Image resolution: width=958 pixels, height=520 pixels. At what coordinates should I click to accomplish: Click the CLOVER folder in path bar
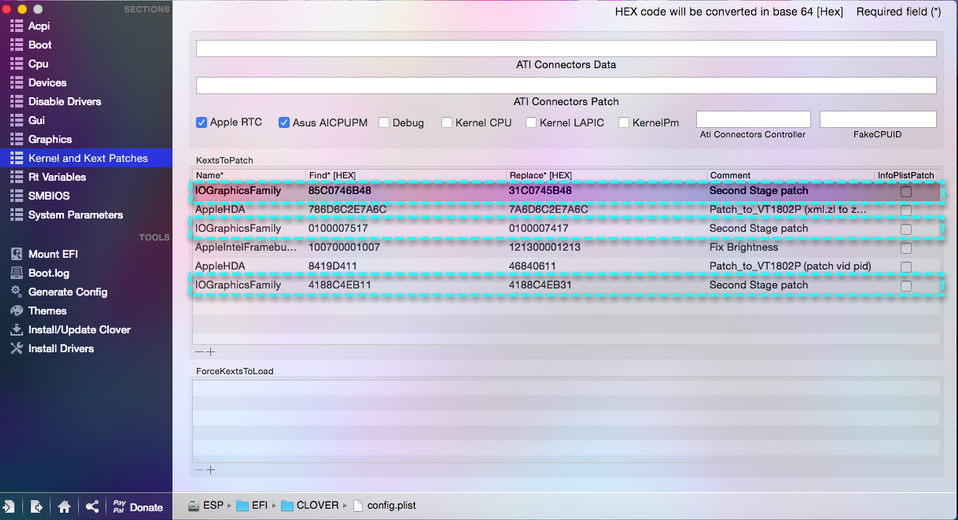pos(309,505)
